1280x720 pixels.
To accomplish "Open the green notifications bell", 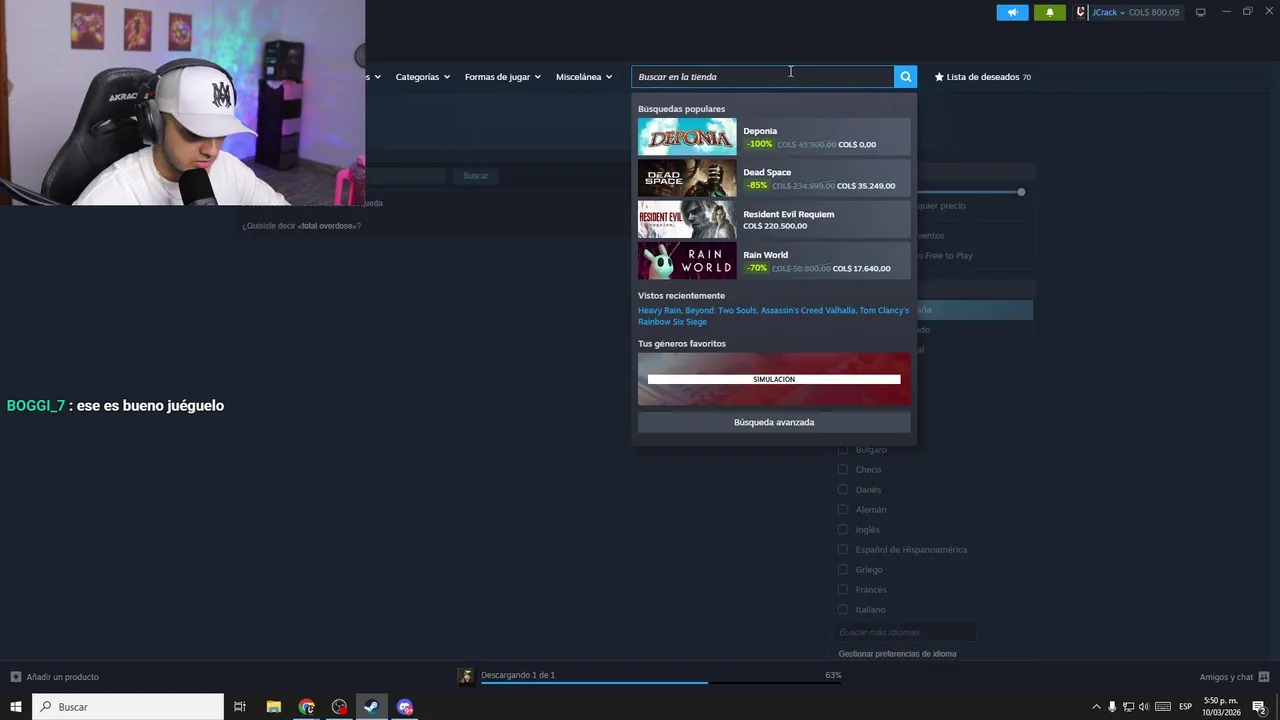I will 1050,13.
